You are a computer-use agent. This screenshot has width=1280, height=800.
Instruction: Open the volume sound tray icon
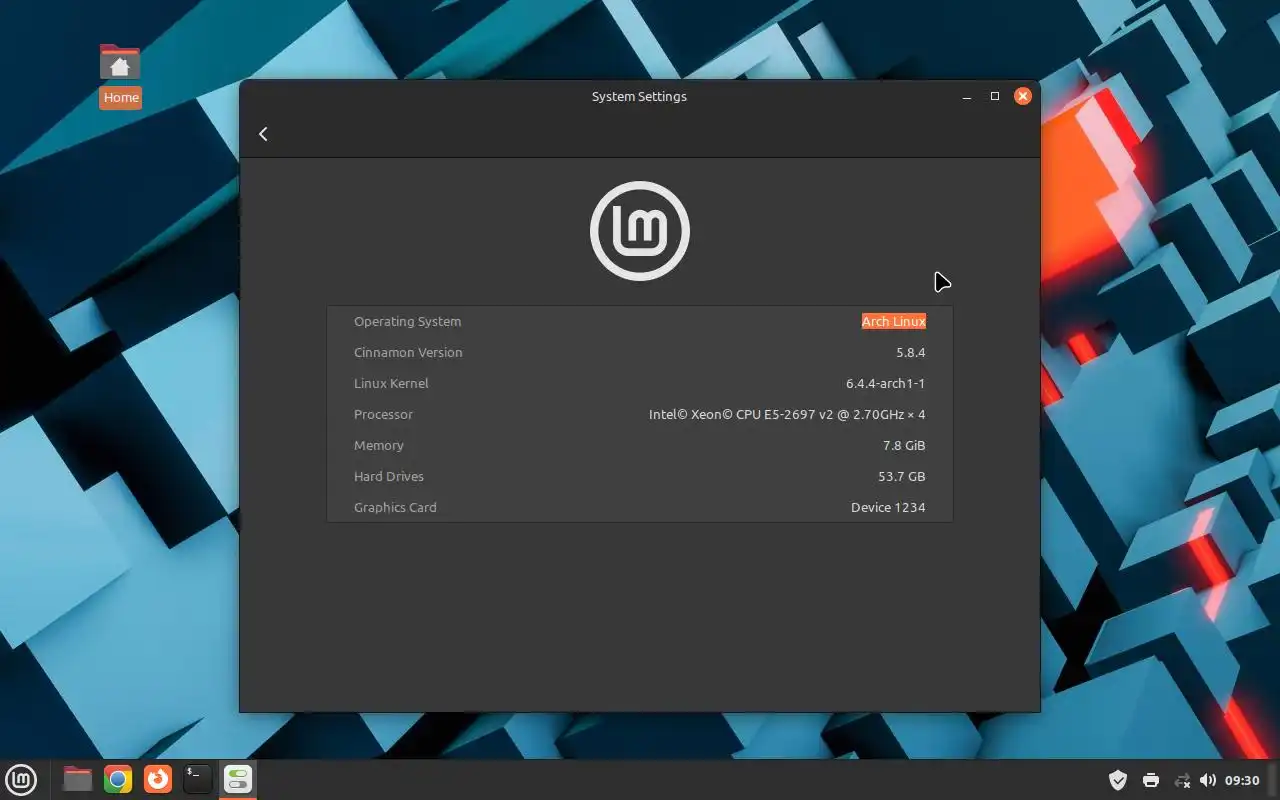pyautogui.click(x=1208, y=780)
